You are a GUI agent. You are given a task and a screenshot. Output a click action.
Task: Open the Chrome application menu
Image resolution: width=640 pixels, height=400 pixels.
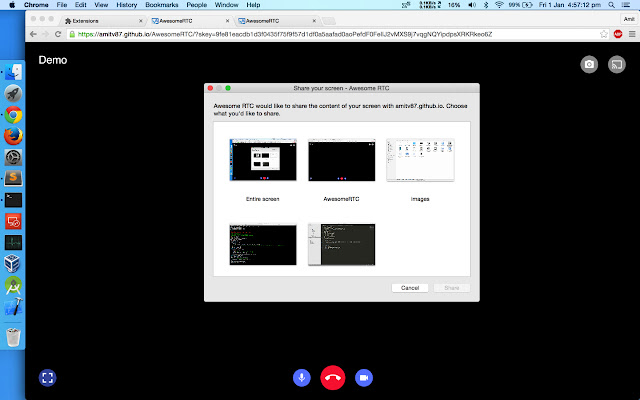click(36, 5)
